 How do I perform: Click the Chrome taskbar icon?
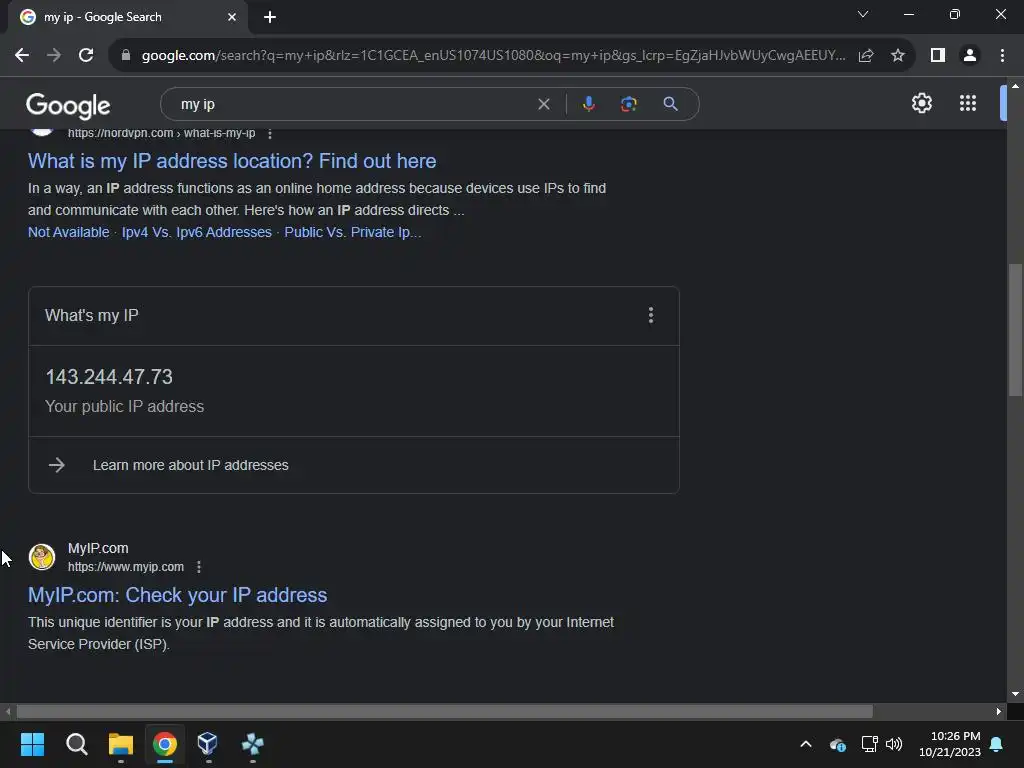165,744
